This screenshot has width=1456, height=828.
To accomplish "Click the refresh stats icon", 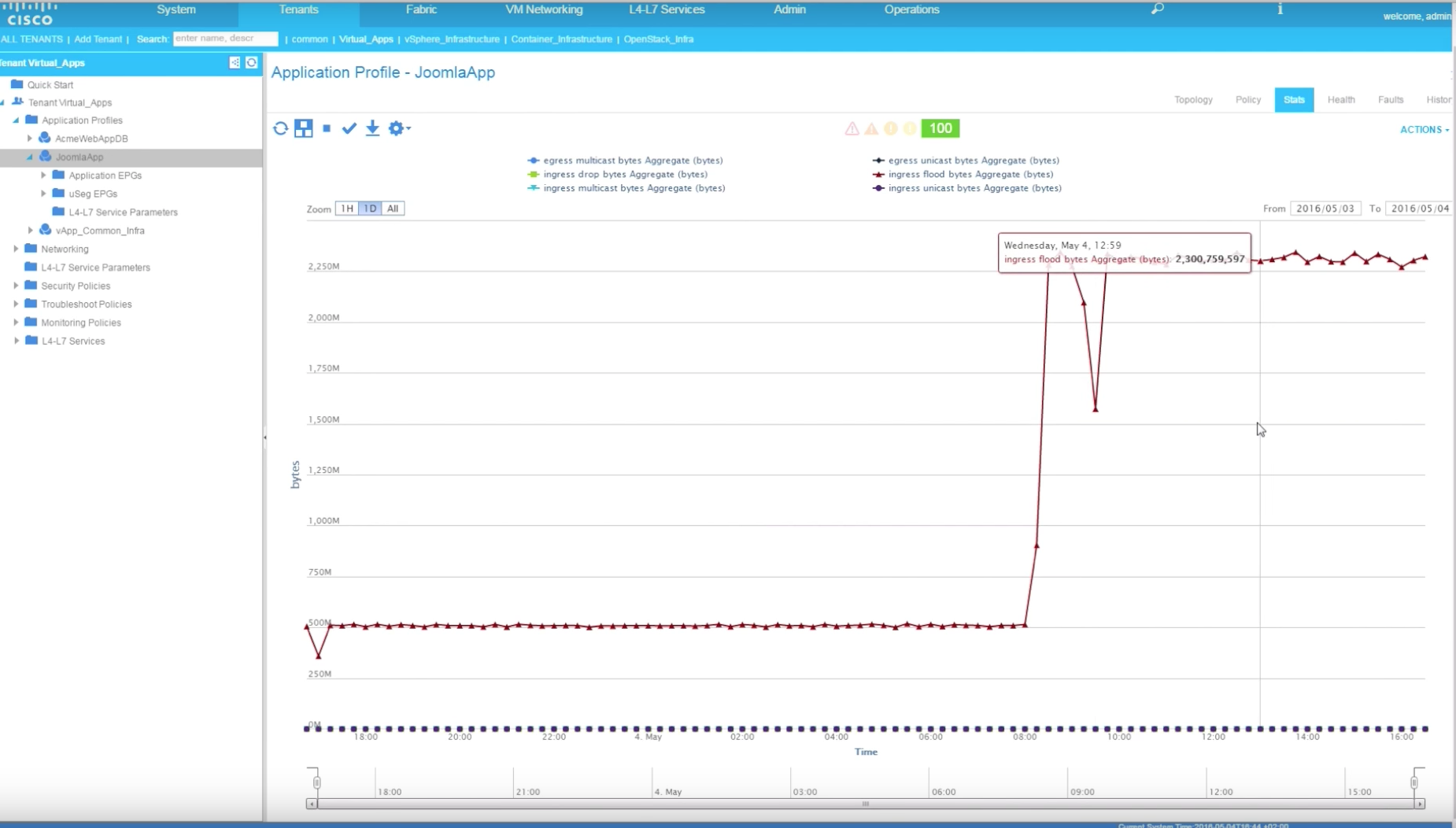I will pyautogui.click(x=280, y=128).
